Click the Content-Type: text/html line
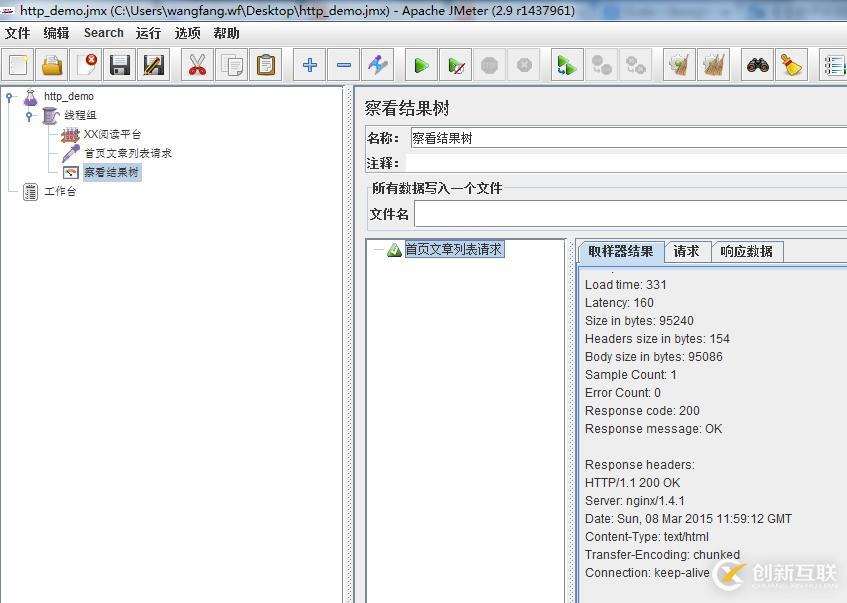 pyautogui.click(x=647, y=537)
